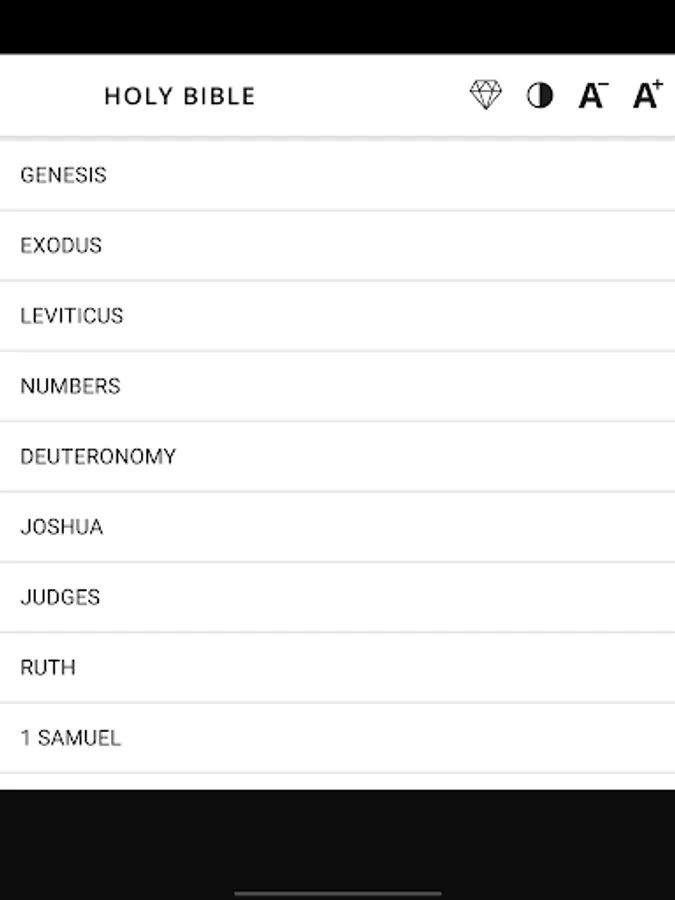Viewport: 675px width, 900px height.
Task: Click empty header space left of HOLY BIBLE
Action: (50, 96)
